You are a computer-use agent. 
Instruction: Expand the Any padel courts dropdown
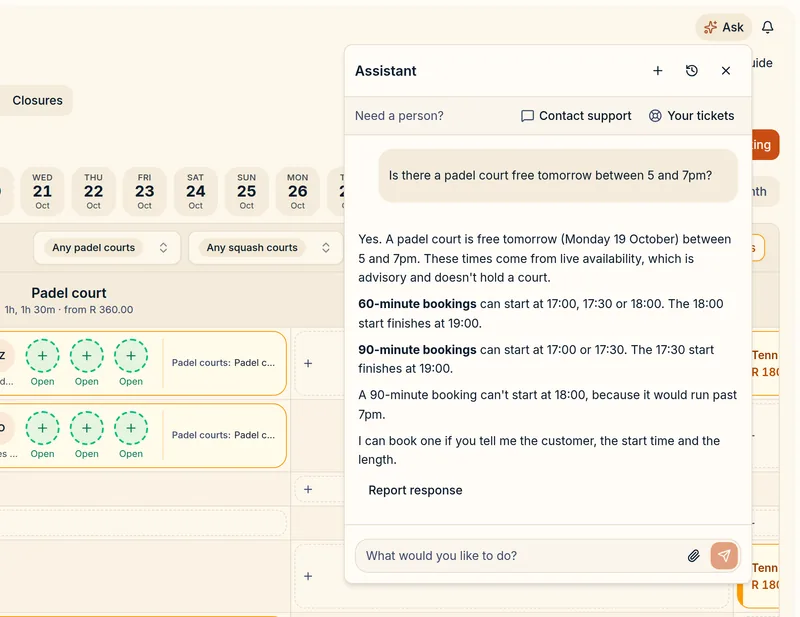point(107,248)
